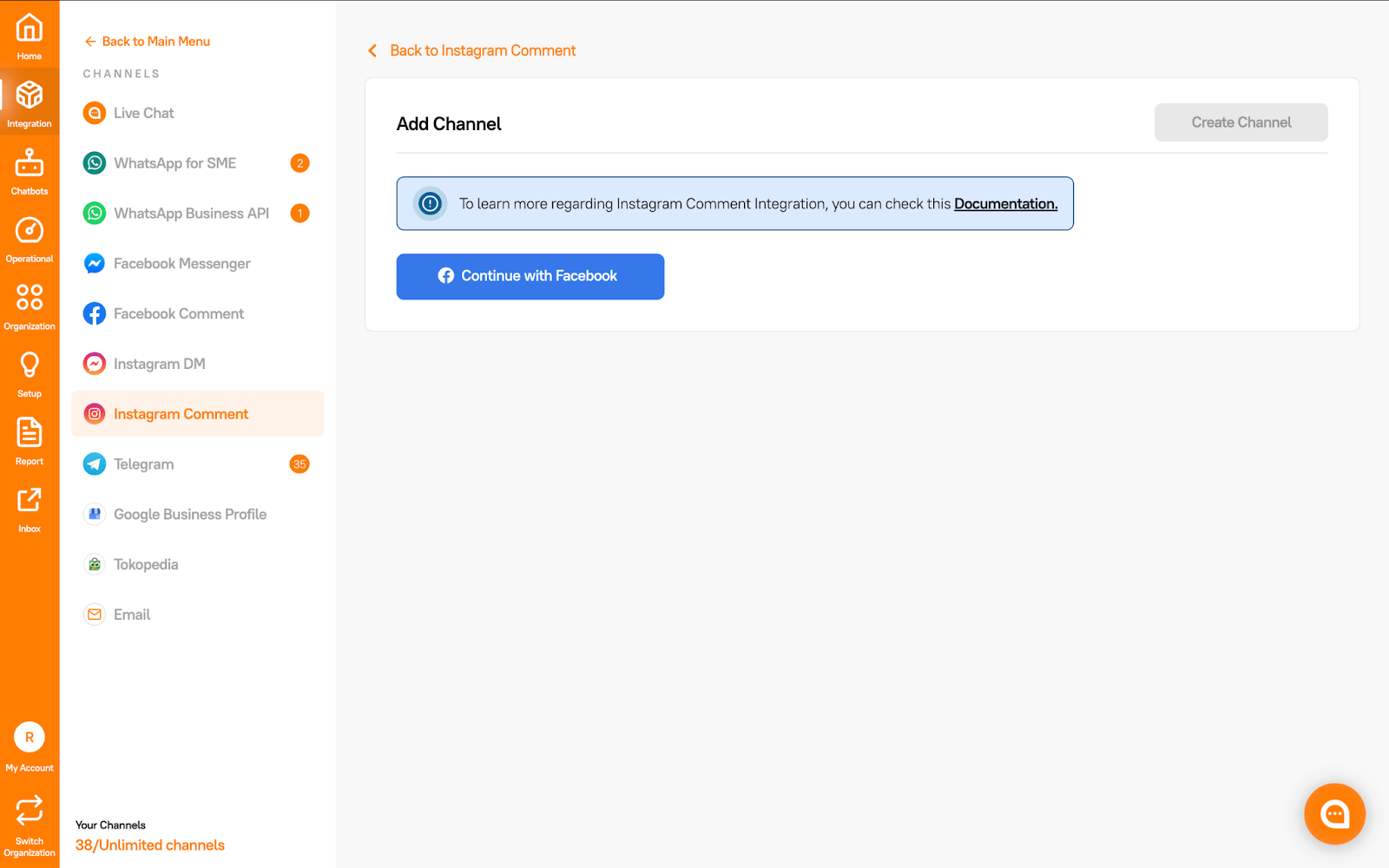Click Continue with Facebook button

(x=530, y=277)
